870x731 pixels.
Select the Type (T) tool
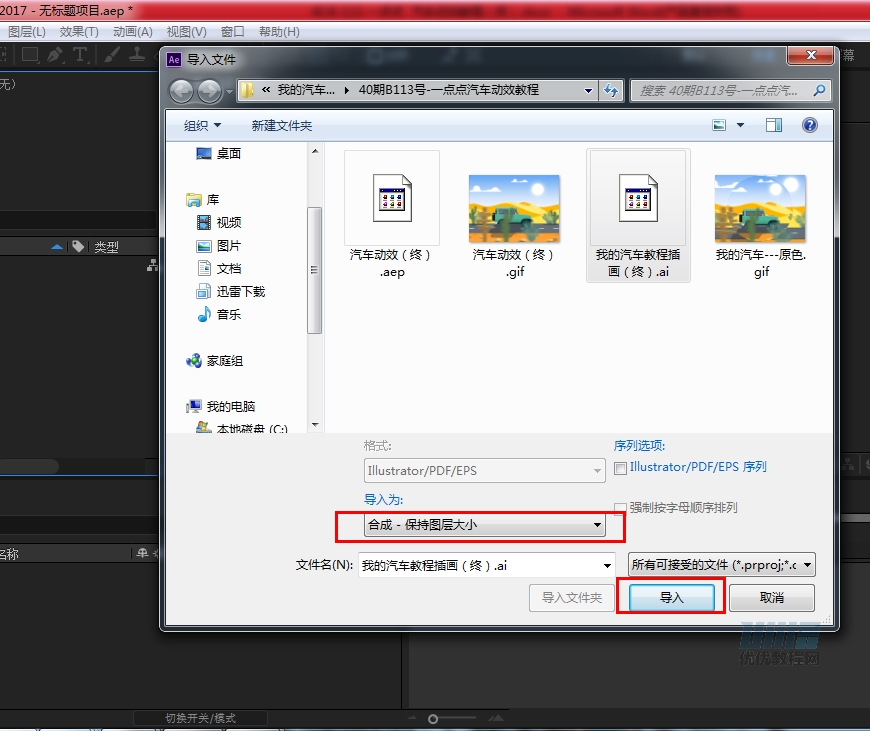point(80,55)
